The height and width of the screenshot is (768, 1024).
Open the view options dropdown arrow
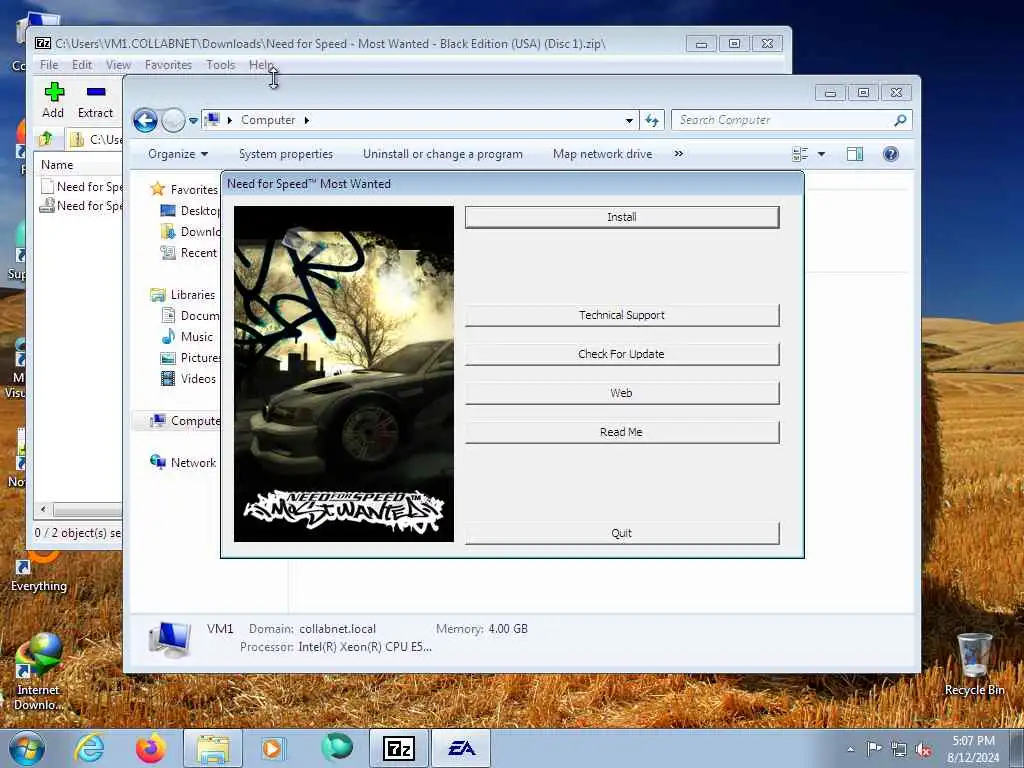pyautogui.click(x=822, y=154)
